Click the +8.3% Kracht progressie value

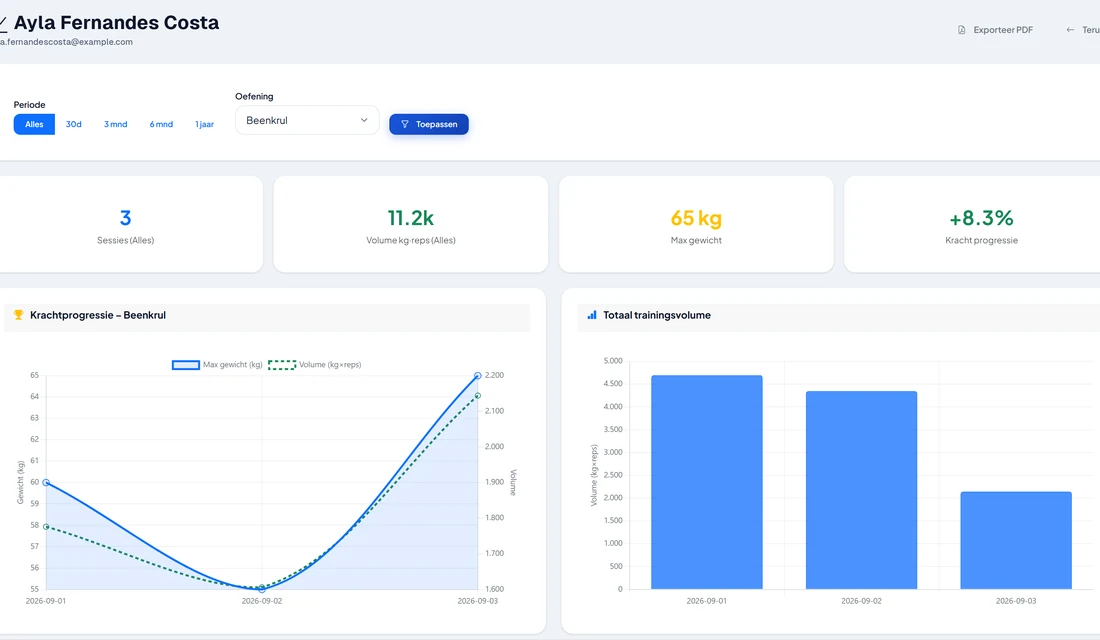pos(981,218)
